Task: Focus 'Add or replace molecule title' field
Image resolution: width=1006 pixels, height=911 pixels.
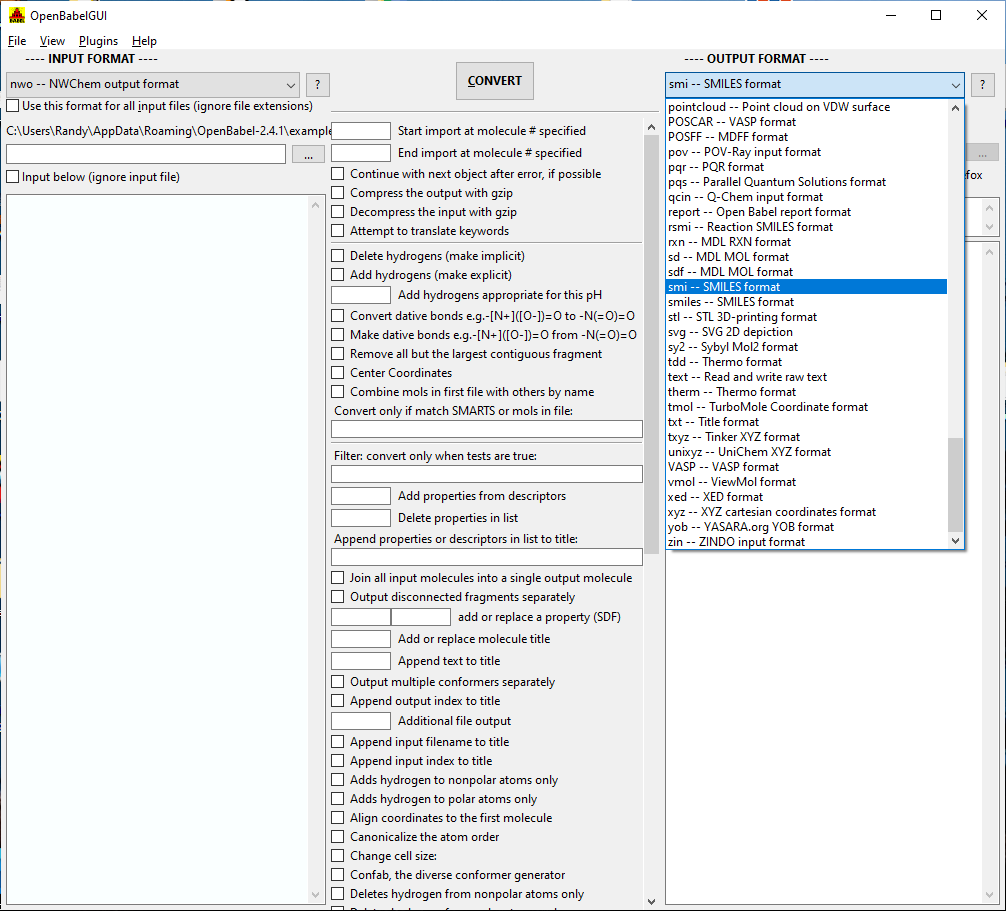Action: [x=361, y=639]
